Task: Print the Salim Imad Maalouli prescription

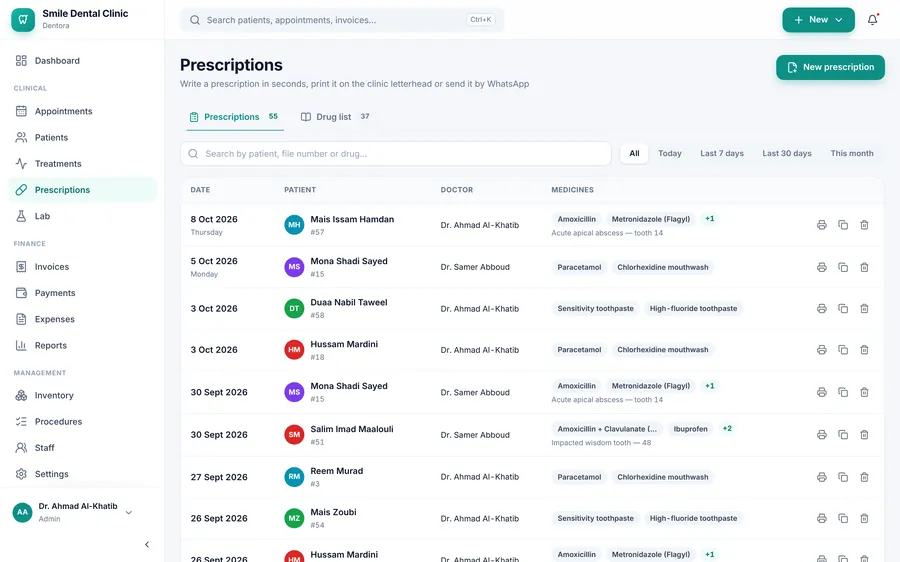Action: 822,435
